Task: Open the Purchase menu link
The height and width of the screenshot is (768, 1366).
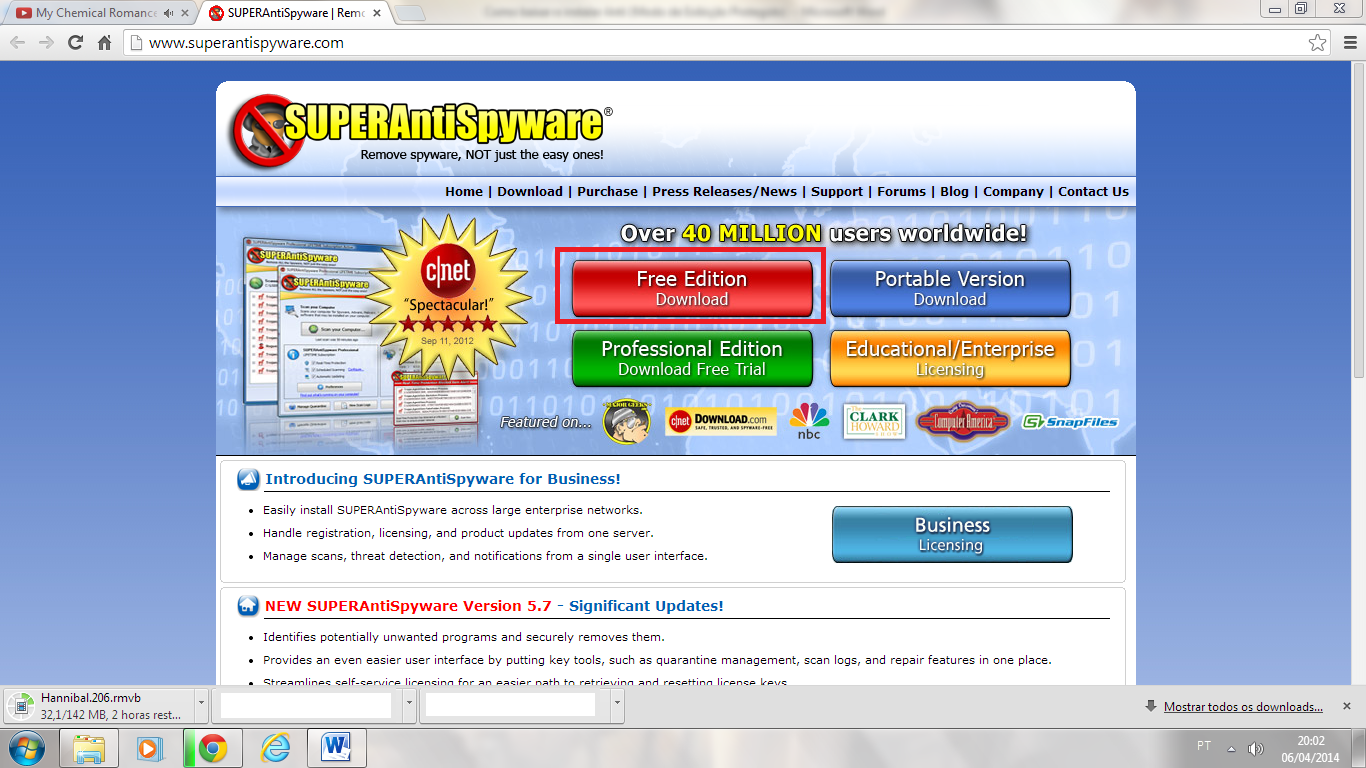Action: 607,191
